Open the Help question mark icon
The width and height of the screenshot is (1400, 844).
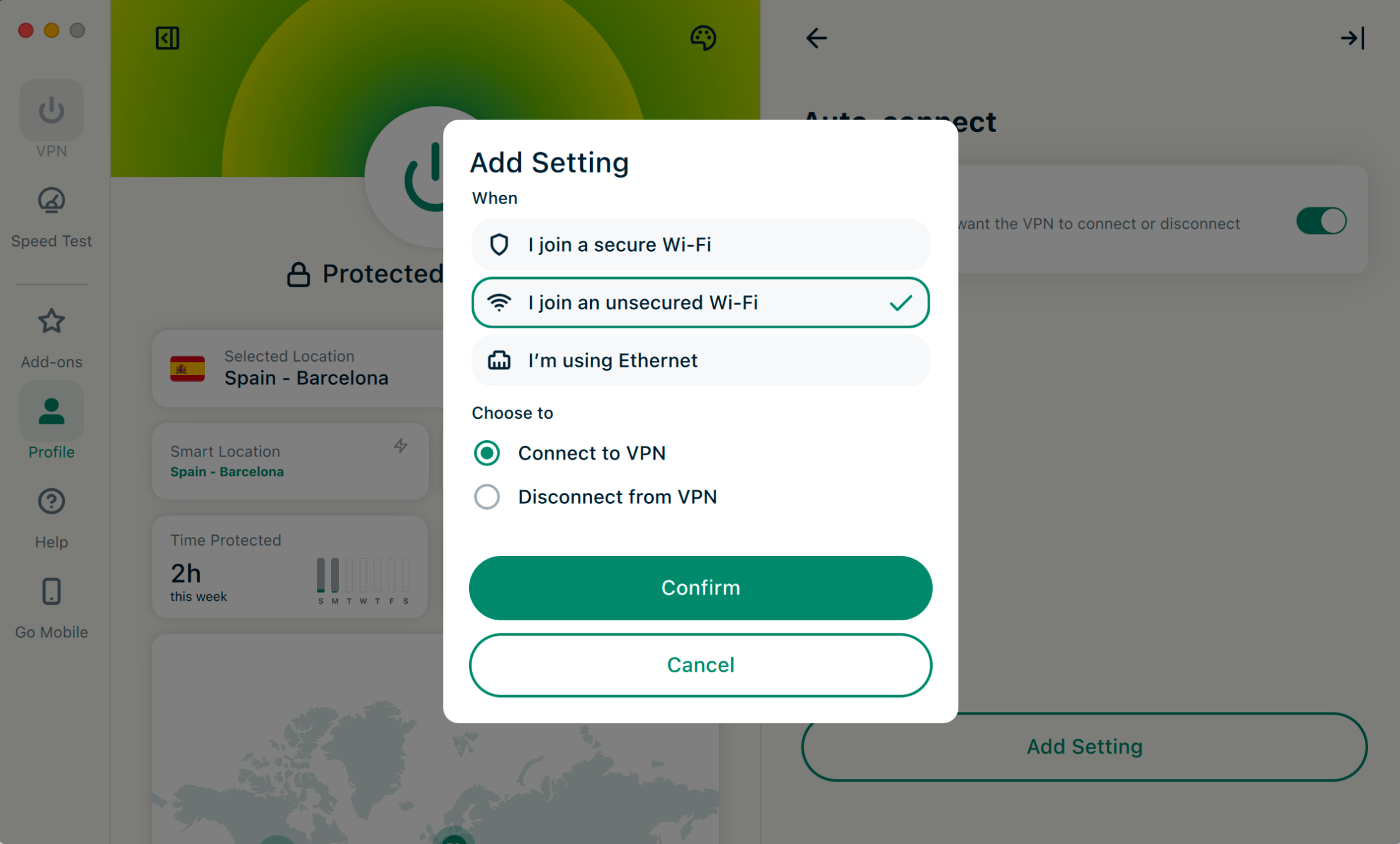[51, 501]
